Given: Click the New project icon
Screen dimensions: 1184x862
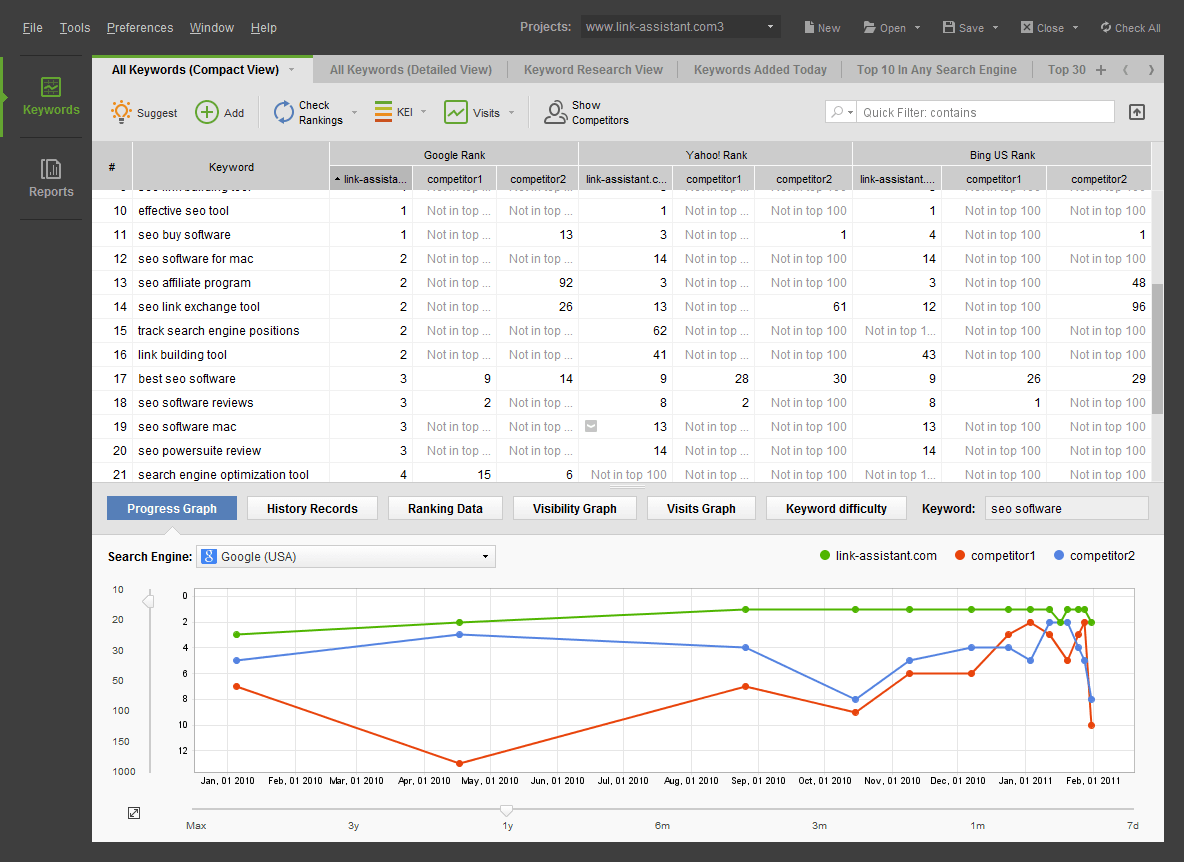Looking at the screenshot, I should (x=809, y=28).
